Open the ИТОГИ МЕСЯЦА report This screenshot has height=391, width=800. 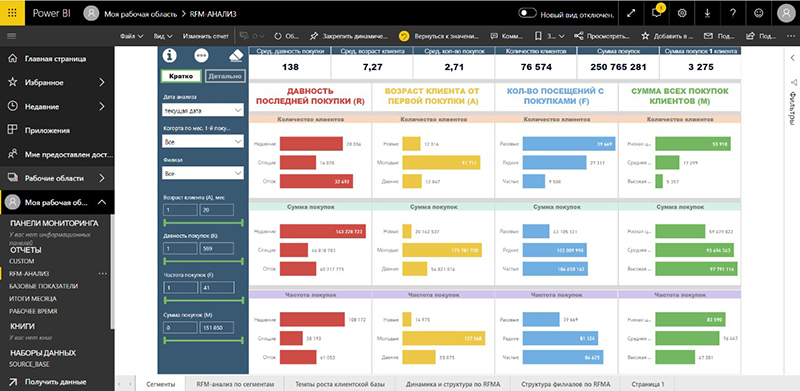(33, 299)
